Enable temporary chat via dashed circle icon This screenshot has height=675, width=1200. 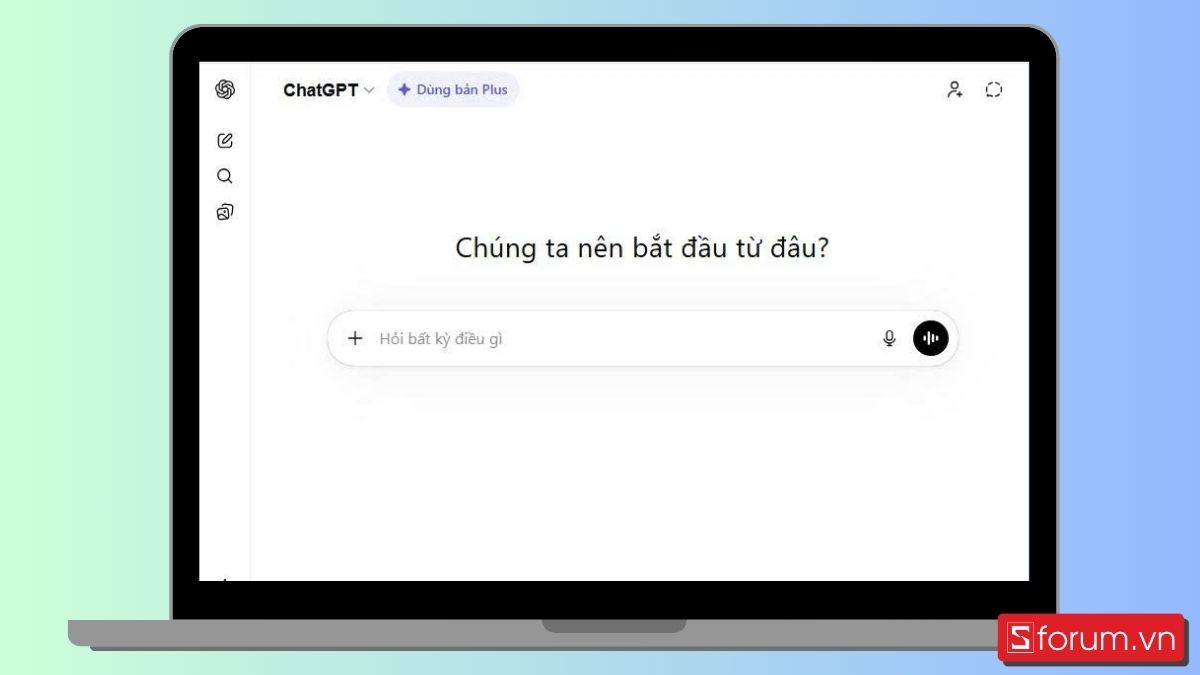pyautogui.click(x=993, y=89)
